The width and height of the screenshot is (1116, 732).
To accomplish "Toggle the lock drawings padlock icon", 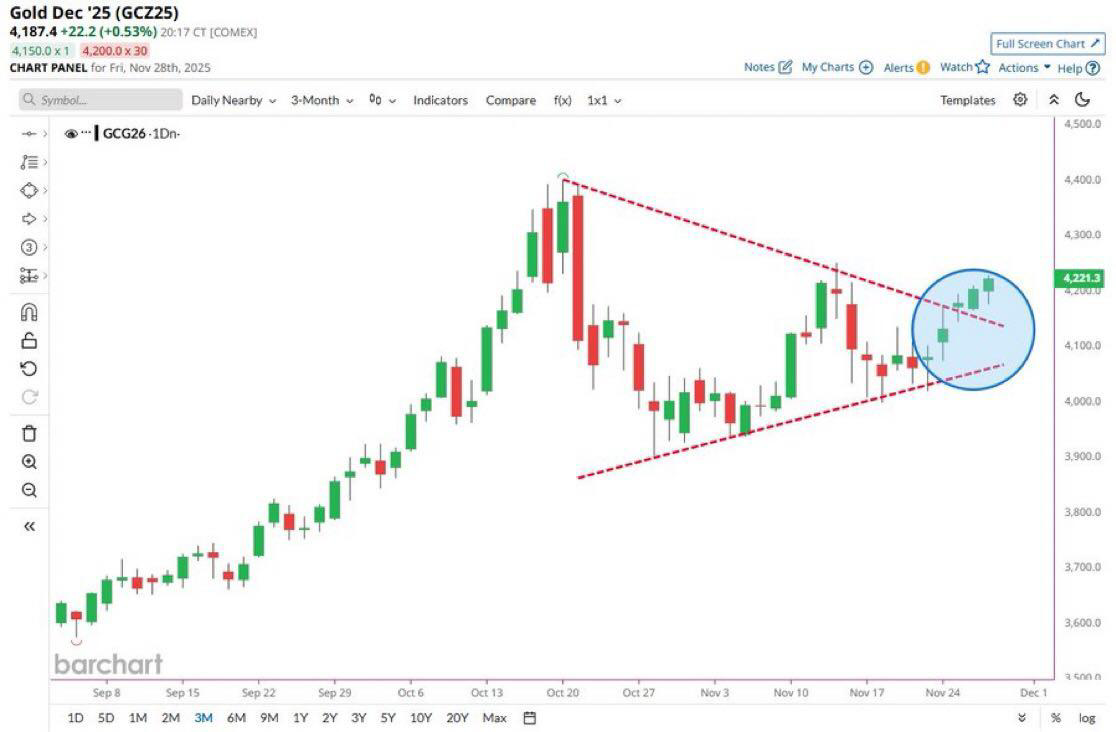I will pyautogui.click(x=29, y=340).
